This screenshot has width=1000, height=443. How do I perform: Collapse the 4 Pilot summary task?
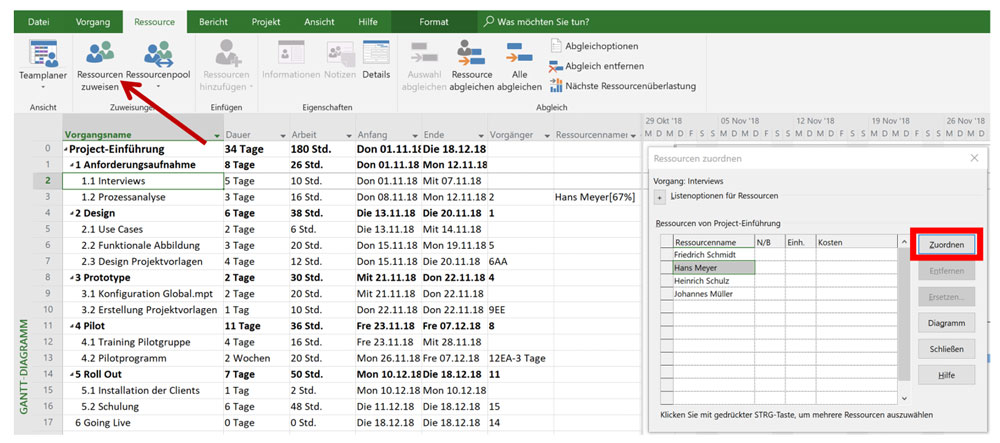click(x=72, y=326)
